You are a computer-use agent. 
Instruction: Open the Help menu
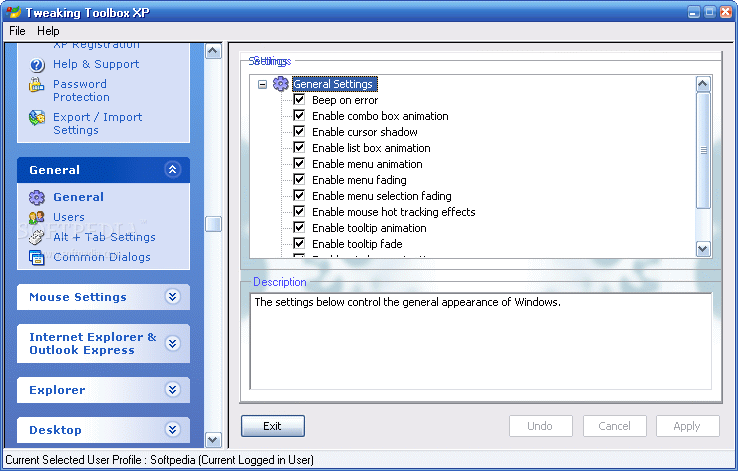tap(48, 31)
